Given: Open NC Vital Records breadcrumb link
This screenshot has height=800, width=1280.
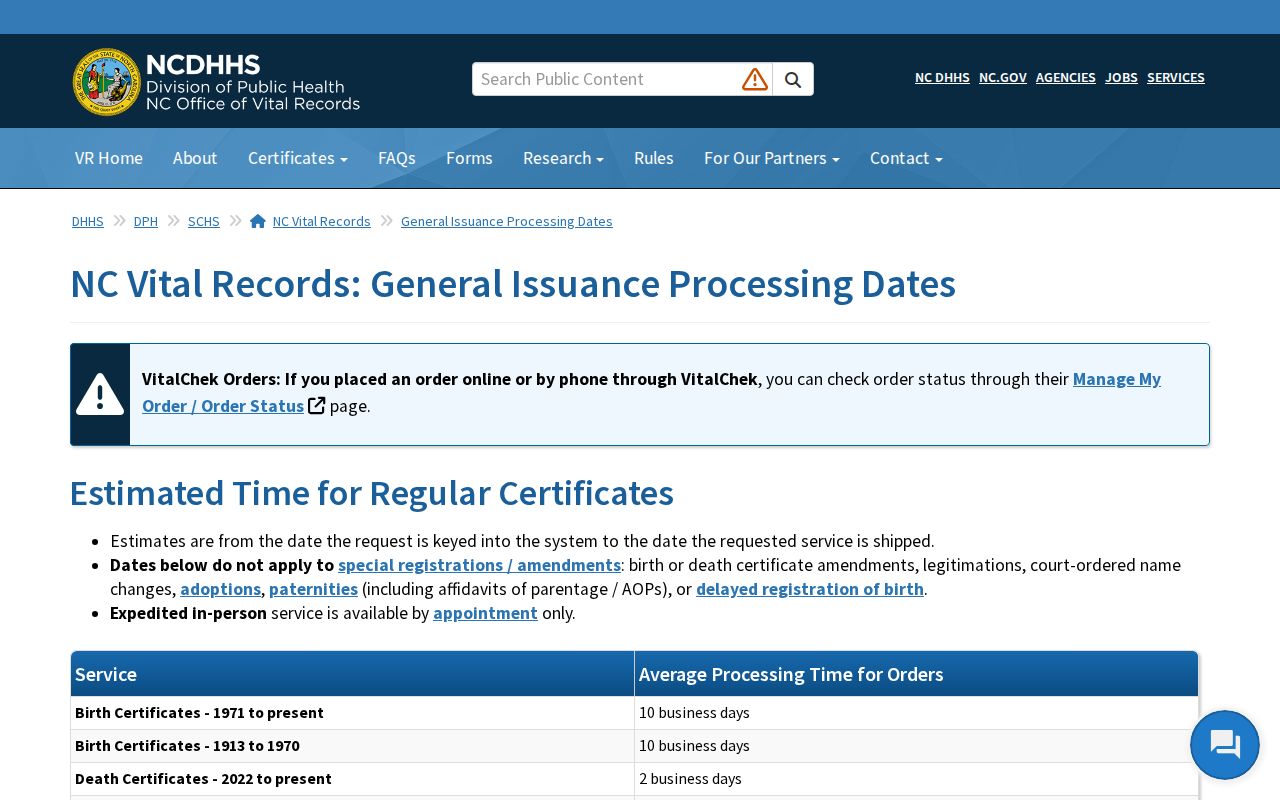Looking at the screenshot, I should pyautogui.click(x=322, y=221).
